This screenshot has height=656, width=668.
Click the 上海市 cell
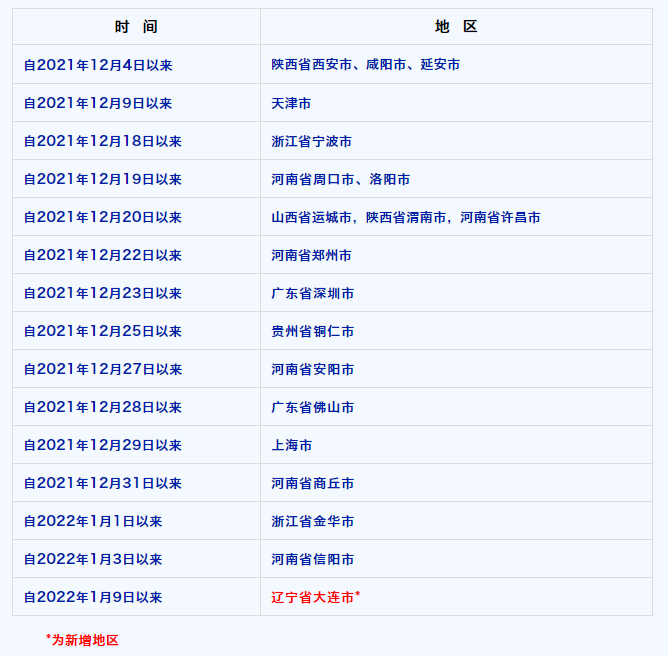(x=456, y=444)
